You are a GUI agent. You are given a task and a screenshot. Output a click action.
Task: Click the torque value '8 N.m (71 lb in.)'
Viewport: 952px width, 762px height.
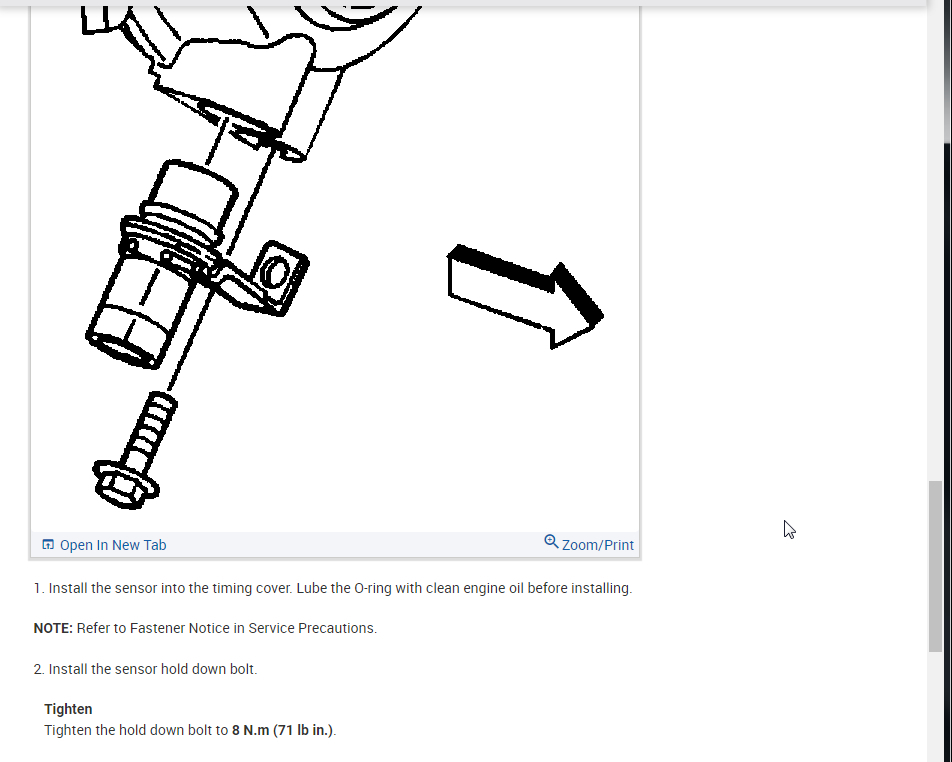(283, 730)
